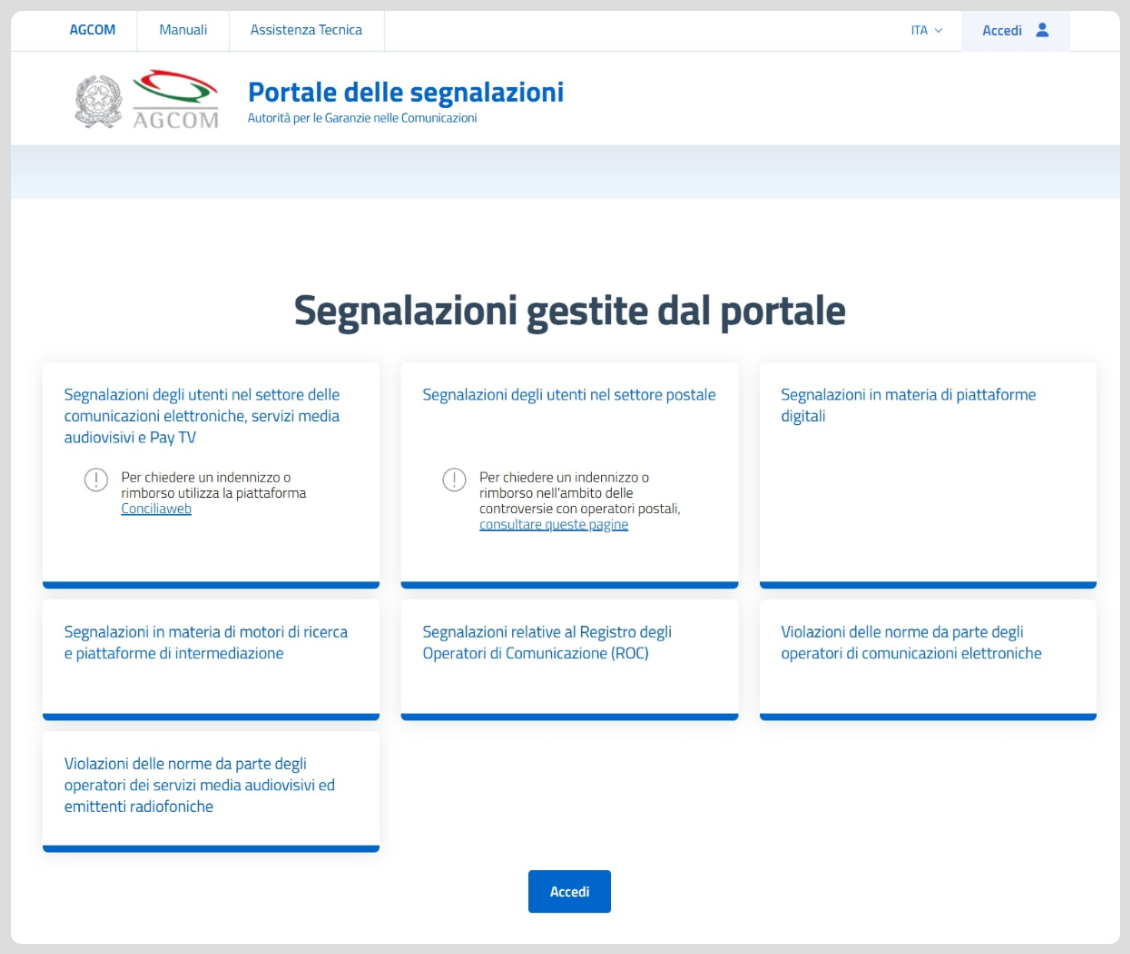
Task: Click the warning icon in the postal sector card
Action: 453,478
